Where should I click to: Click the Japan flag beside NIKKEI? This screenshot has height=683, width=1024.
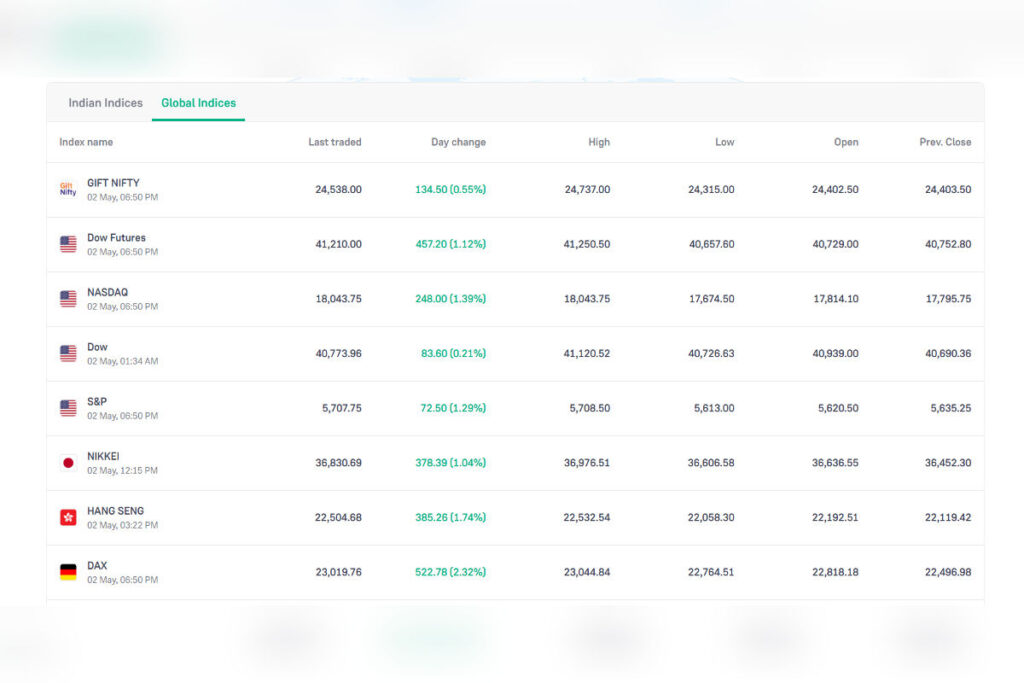click(68, 463)
